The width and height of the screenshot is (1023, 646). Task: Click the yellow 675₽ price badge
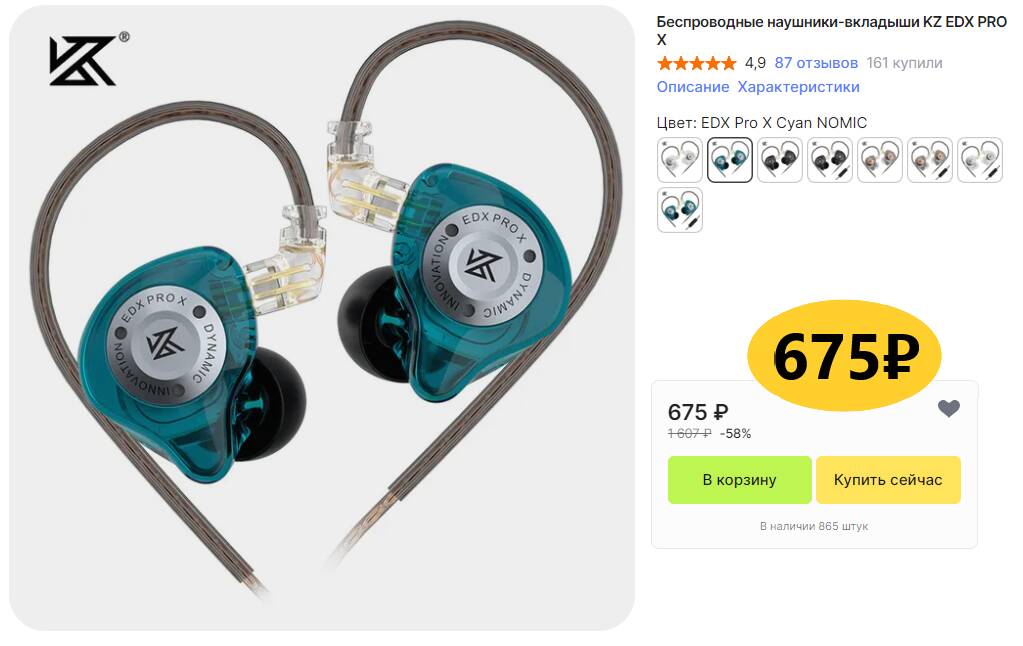click(845, 356)
